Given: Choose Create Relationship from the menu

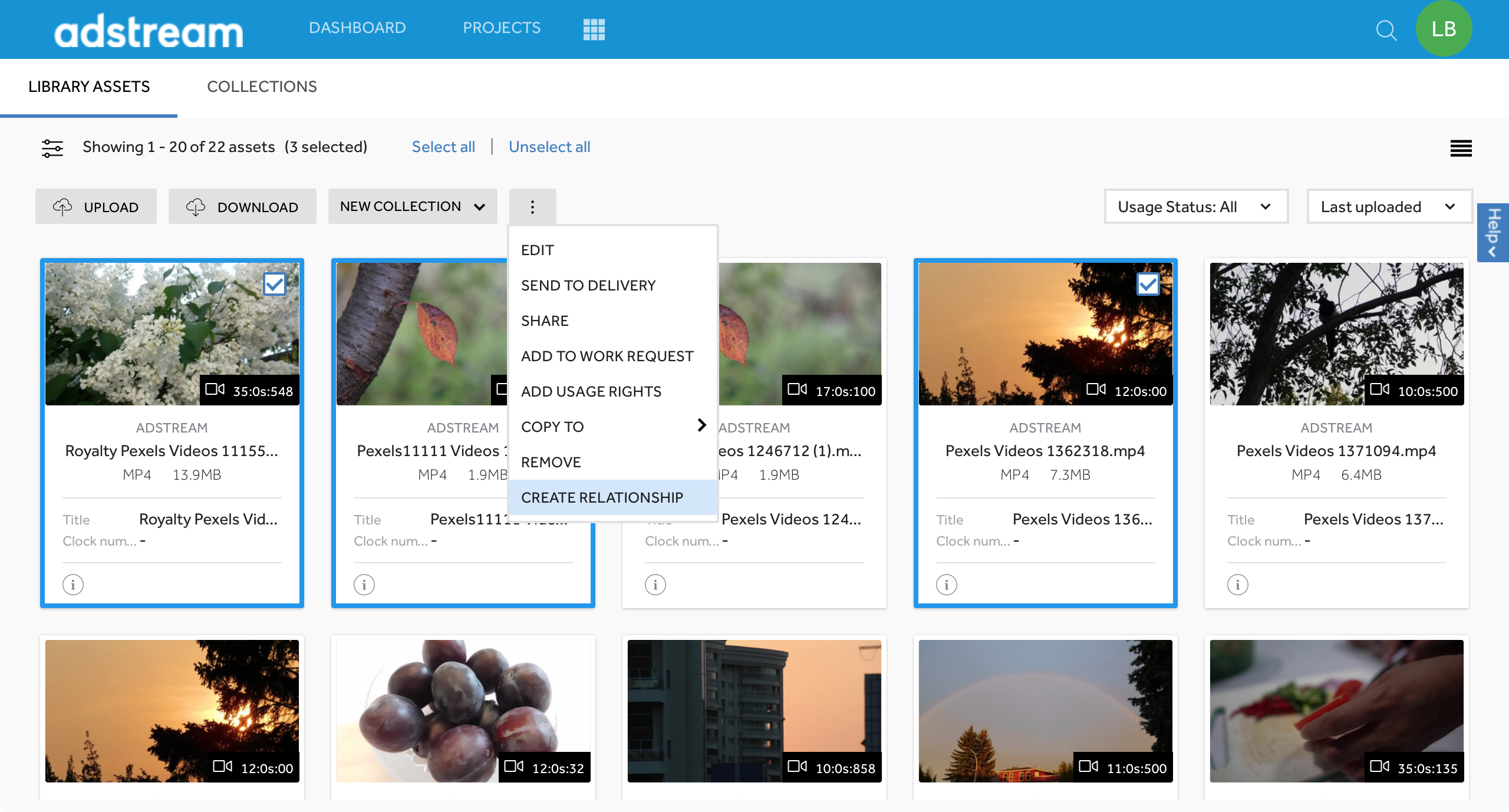Looking at the screenshot, I should click(601, 497).
